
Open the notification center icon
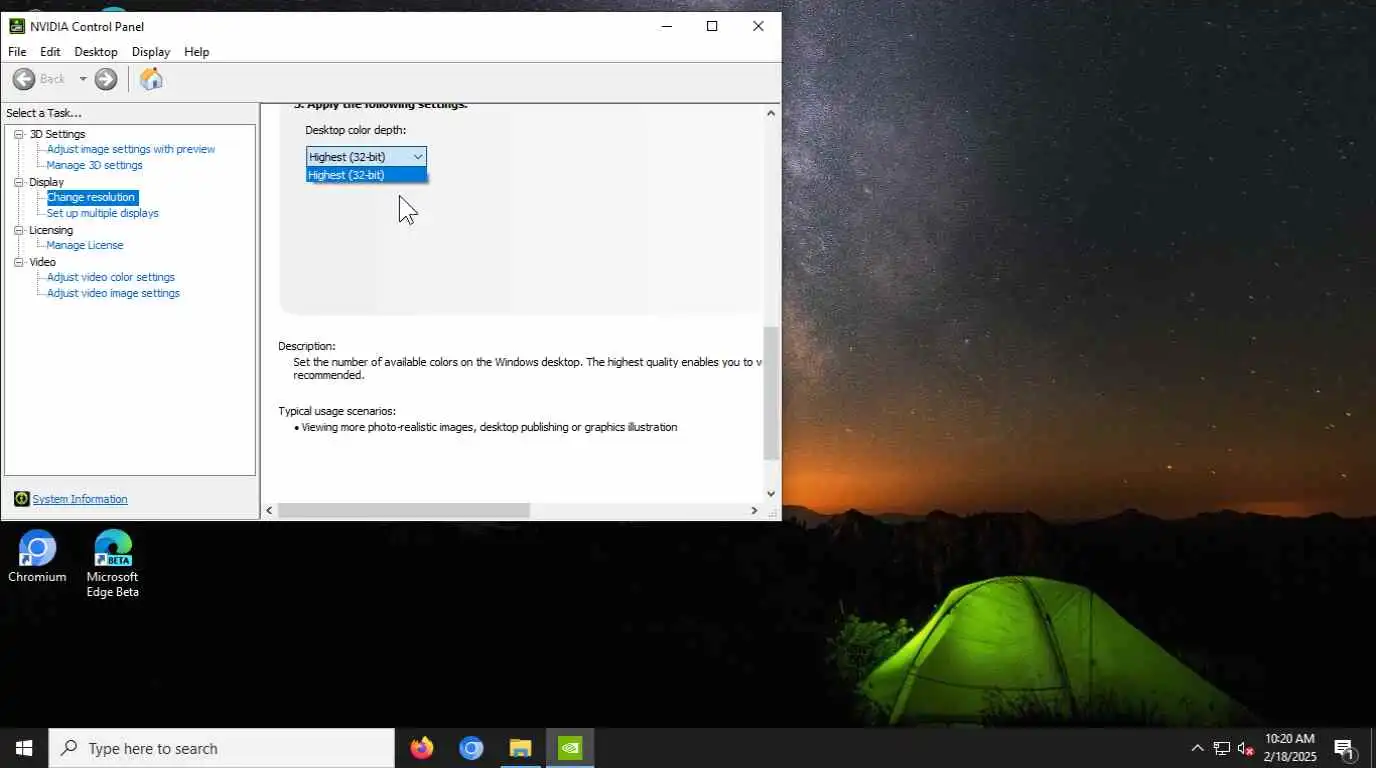1344,748
